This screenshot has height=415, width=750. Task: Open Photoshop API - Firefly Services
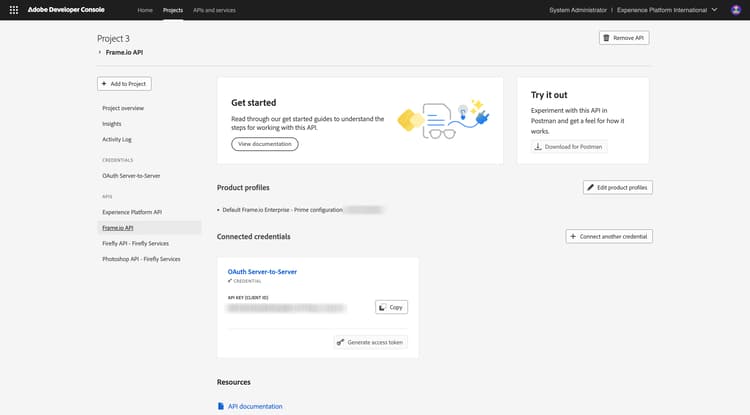(x=141, y=259)
